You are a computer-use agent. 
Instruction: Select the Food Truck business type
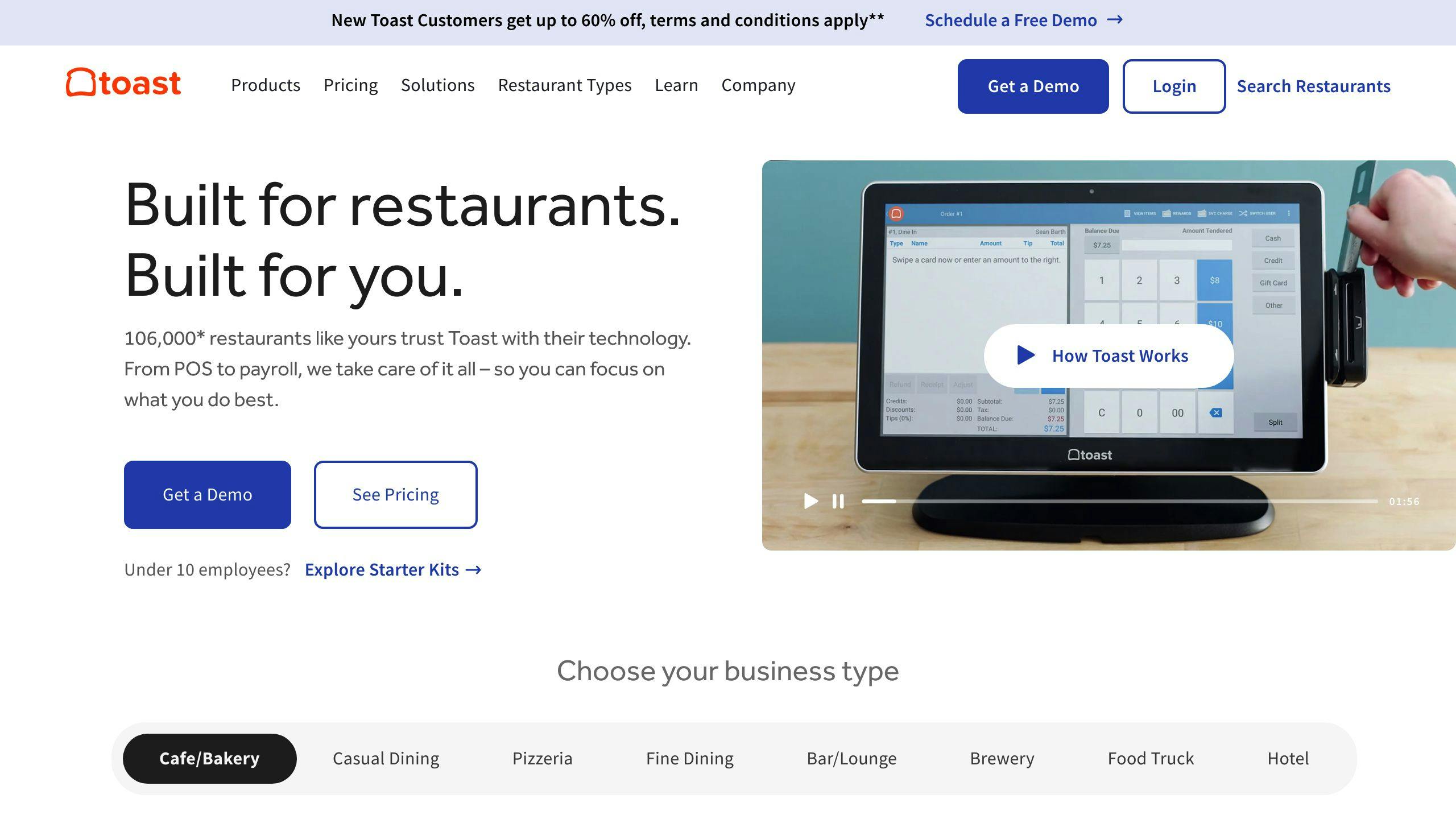point(1151,757)
